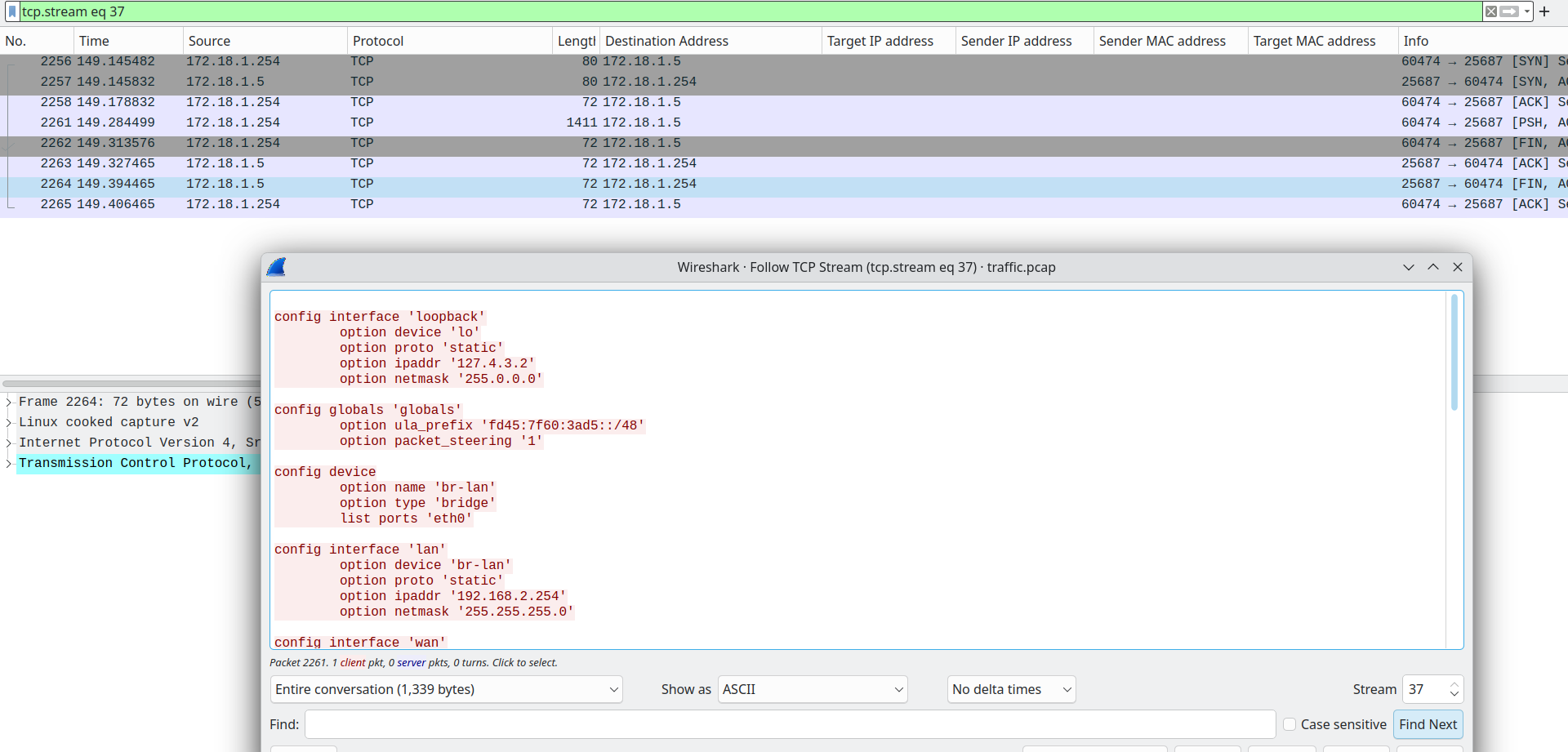Enable the Case sensitive checkbox
This screenshot has height=752, width=1568.
pos(1290,724)
